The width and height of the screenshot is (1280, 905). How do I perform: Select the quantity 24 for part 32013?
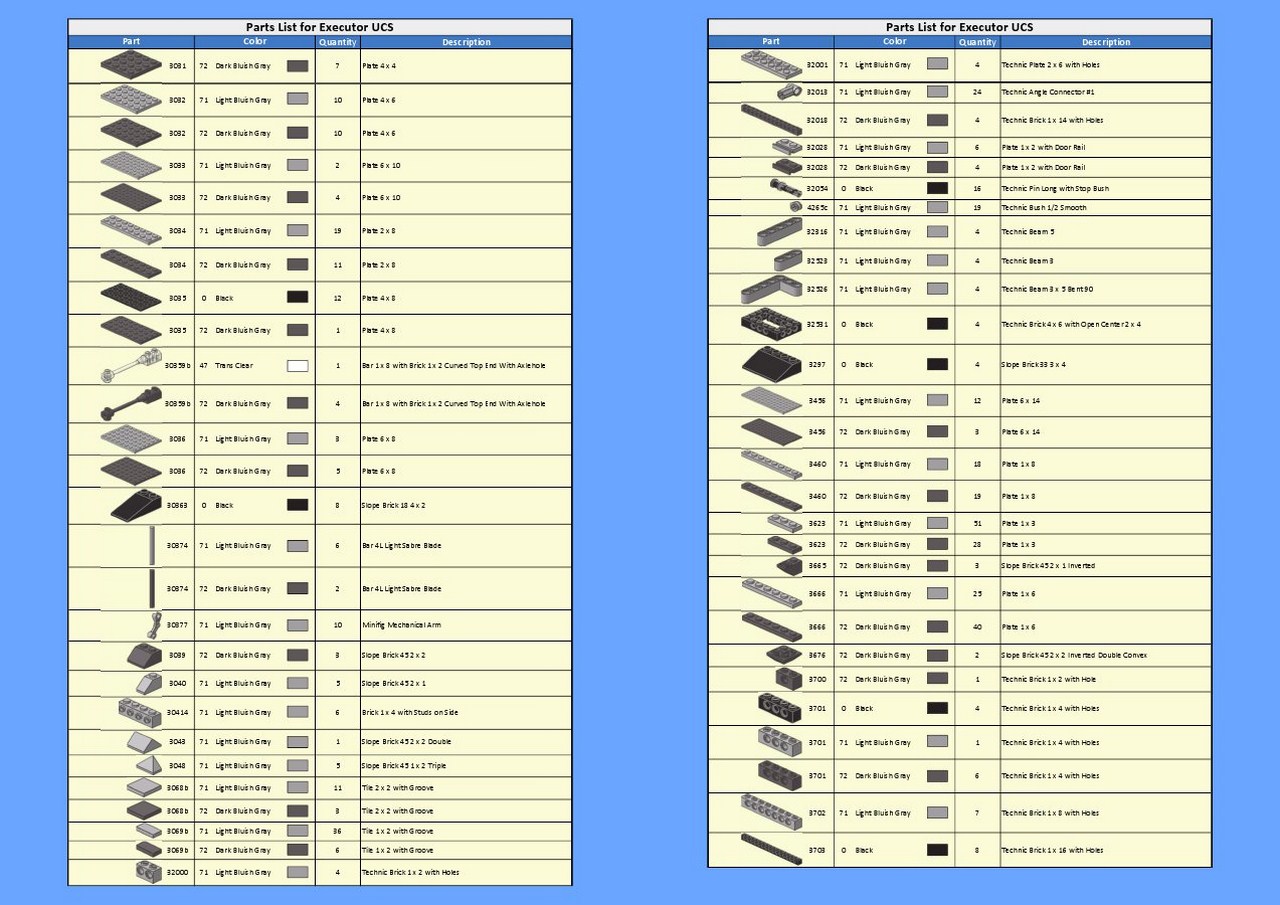977,92
